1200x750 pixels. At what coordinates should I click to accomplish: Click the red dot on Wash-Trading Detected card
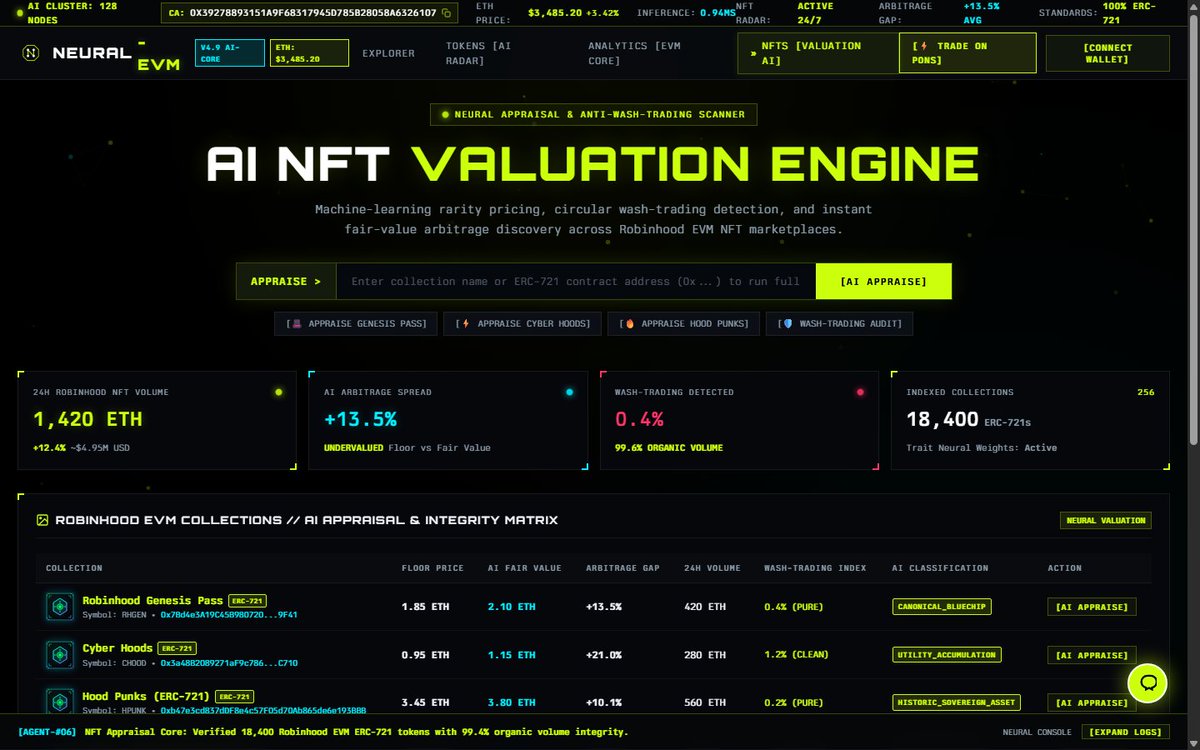tap(860, 392)
